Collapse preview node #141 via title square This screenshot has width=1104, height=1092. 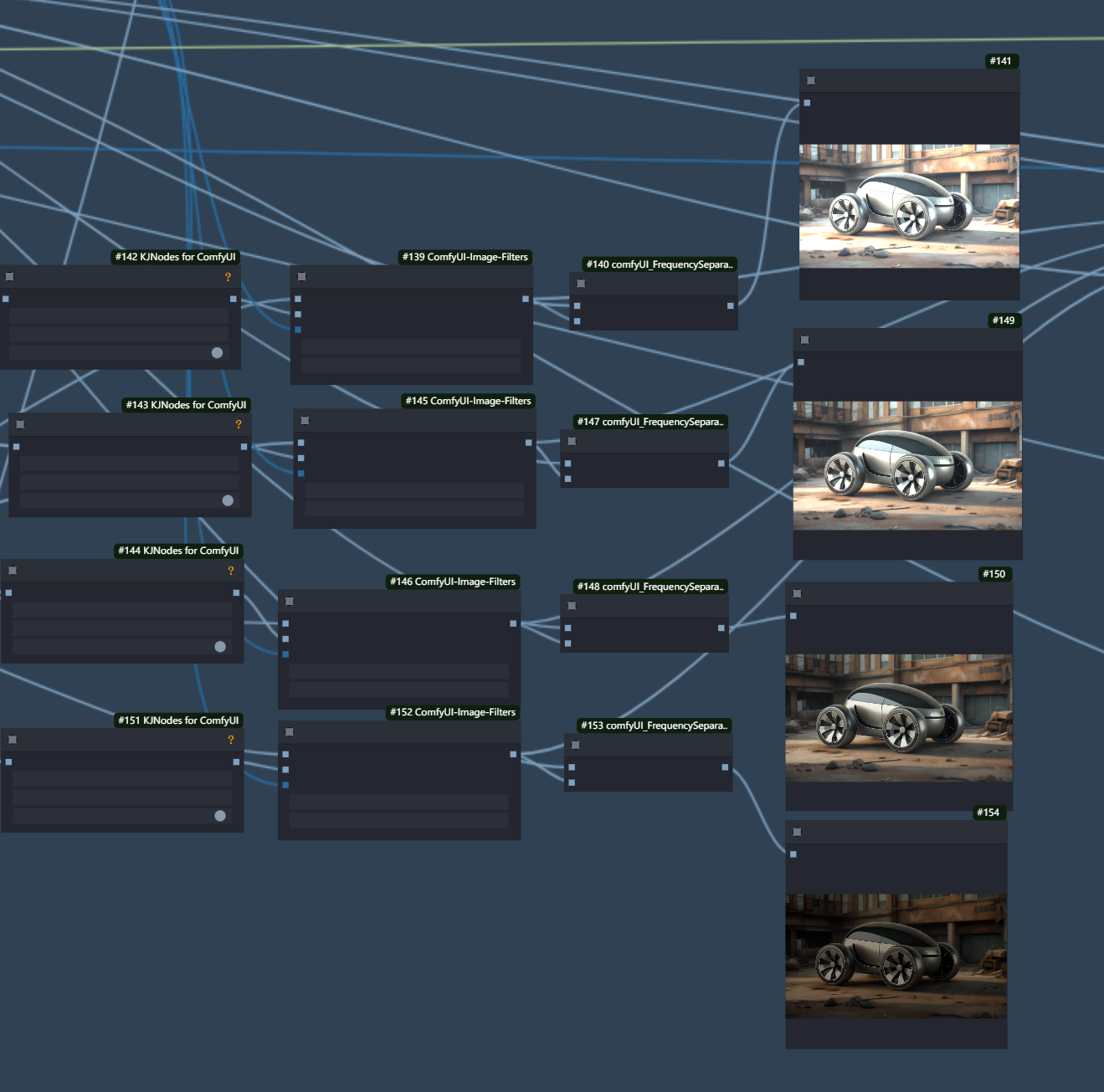[811, 80]
